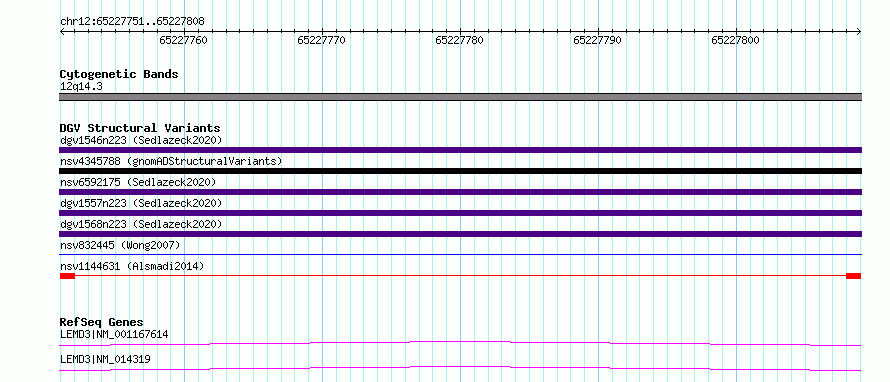
Task: Click the purple bar under dgv1546n223
Action: (460, 150)
